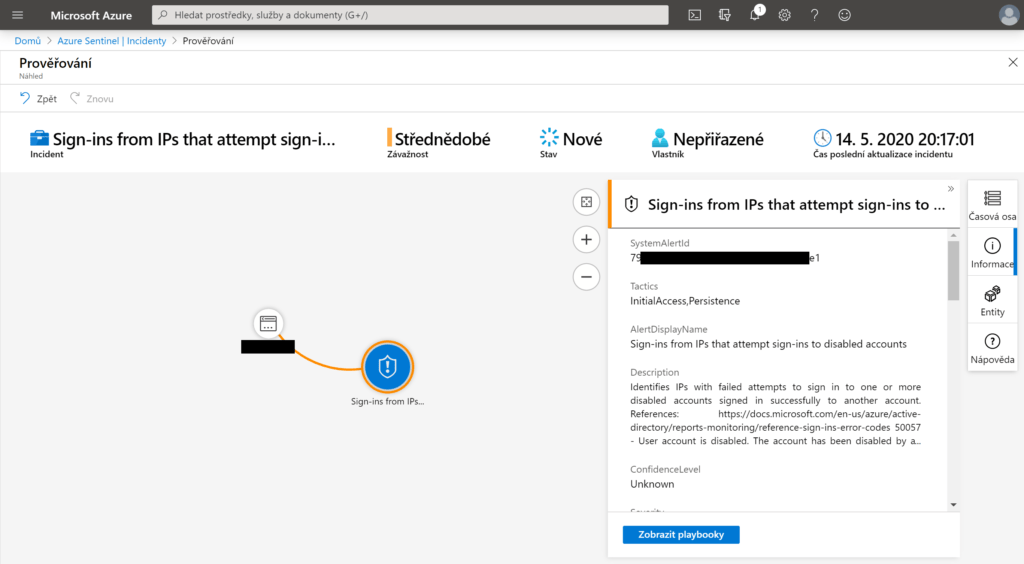
Task: Click the fit-to-screen graph button
Action: (586, 202)
